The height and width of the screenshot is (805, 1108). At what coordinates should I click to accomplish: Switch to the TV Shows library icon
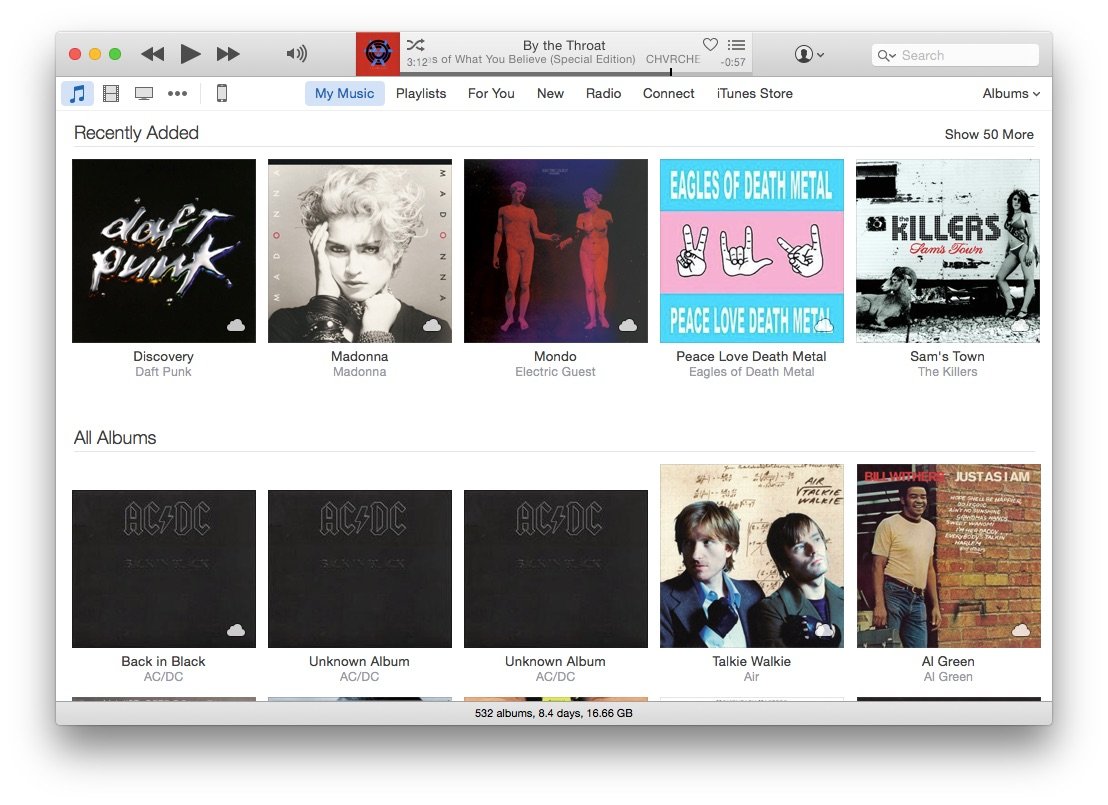[144, 93]
